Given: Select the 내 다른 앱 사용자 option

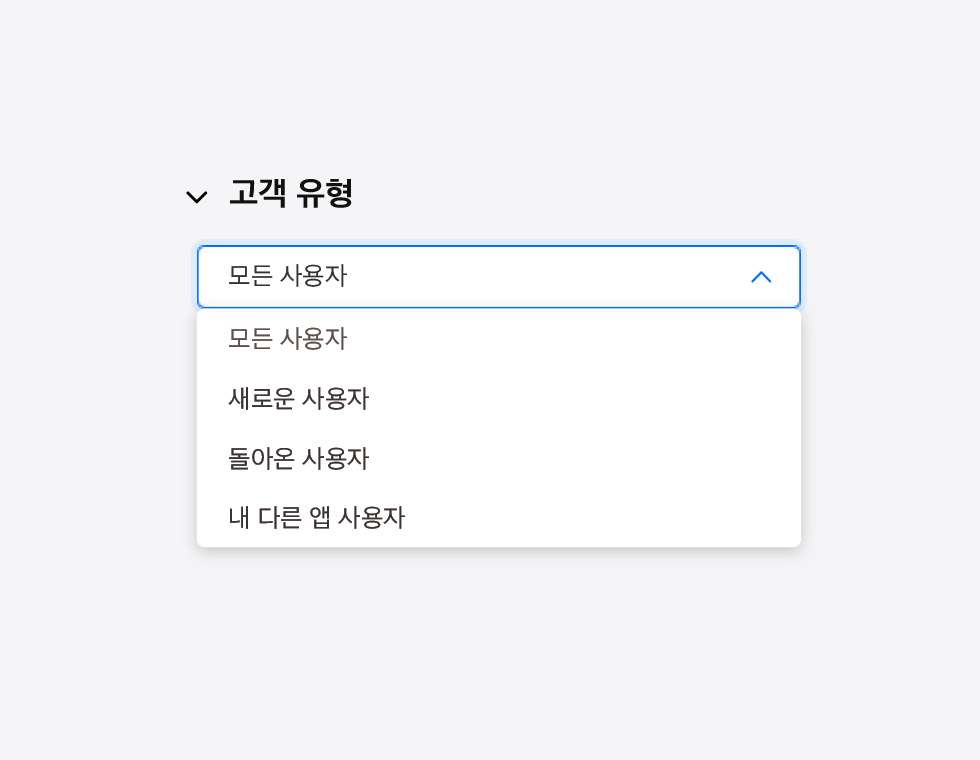Looking at the screenshot, I should 316,518.
